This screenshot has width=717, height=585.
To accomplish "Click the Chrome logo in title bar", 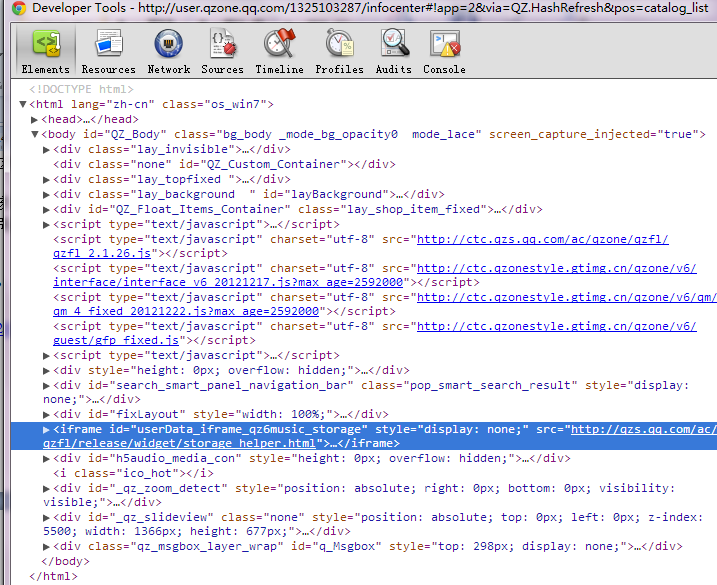I will [19, 8].
